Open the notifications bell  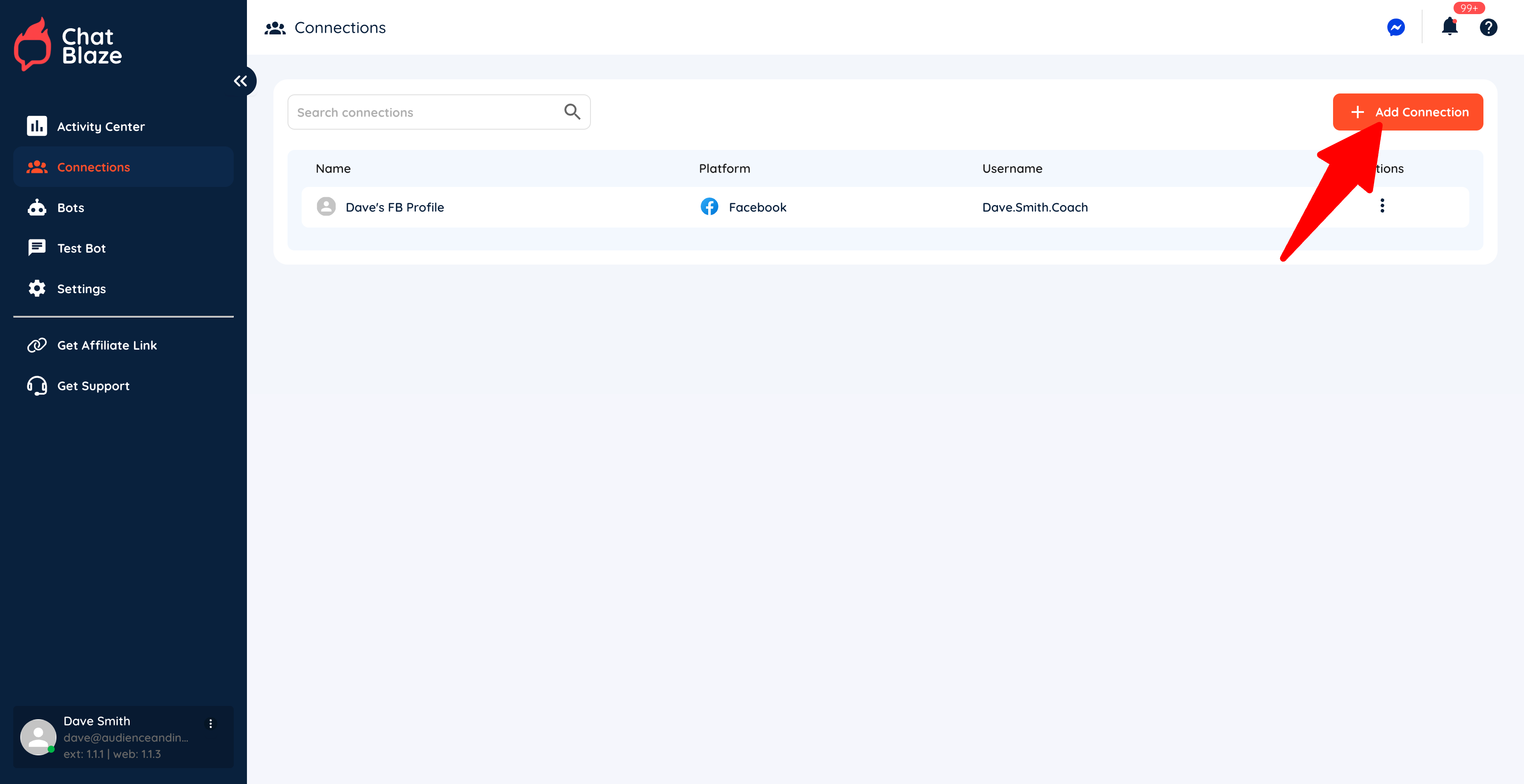click(x=1449, y=26)
